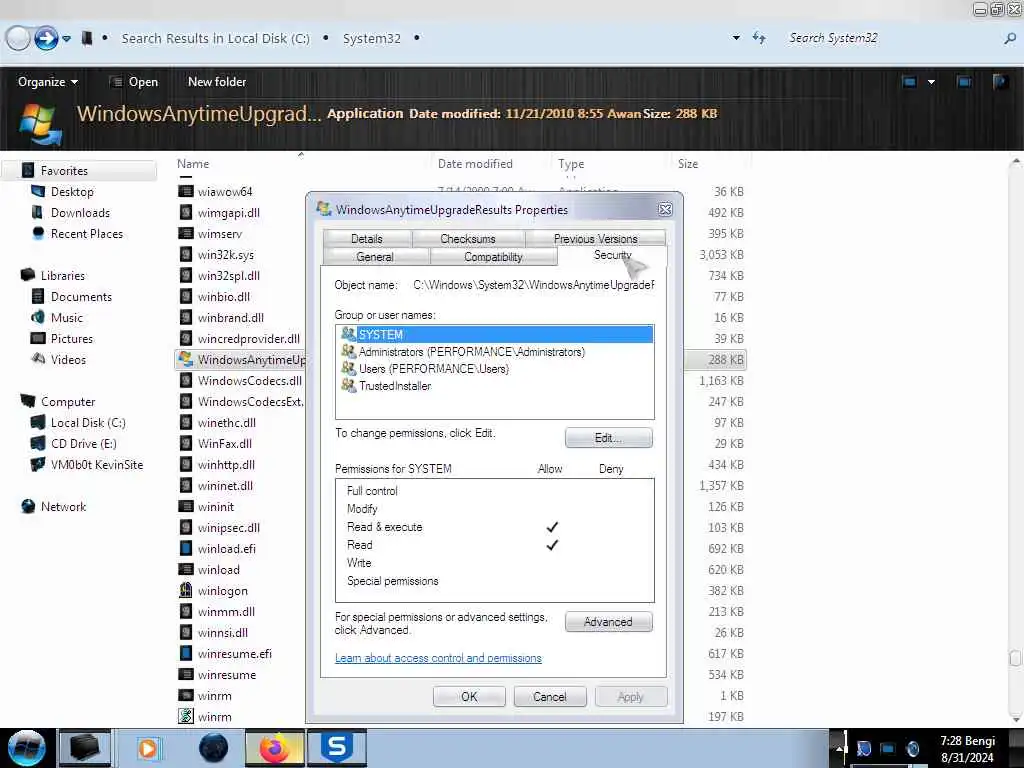This screenshot has height=768, width=1024.
Task: Switch to the General tab
Action: [x=375, y=257]
